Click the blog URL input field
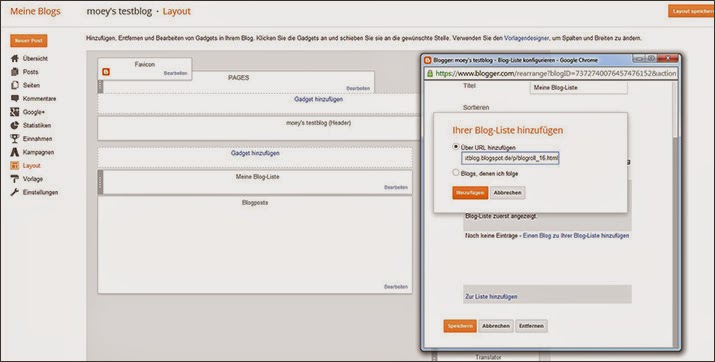 [510, 158]
